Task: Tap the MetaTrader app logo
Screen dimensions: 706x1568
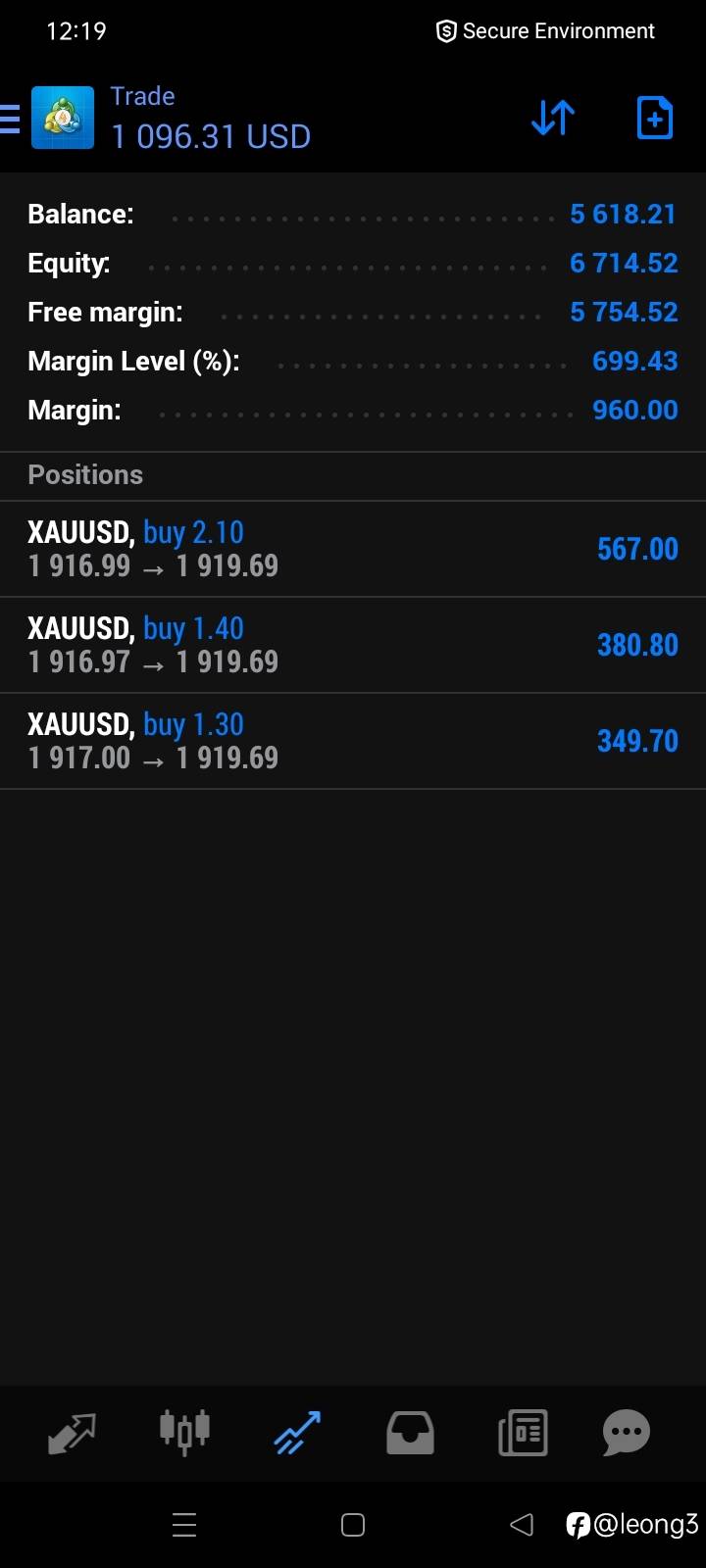Action: [63, 119]
